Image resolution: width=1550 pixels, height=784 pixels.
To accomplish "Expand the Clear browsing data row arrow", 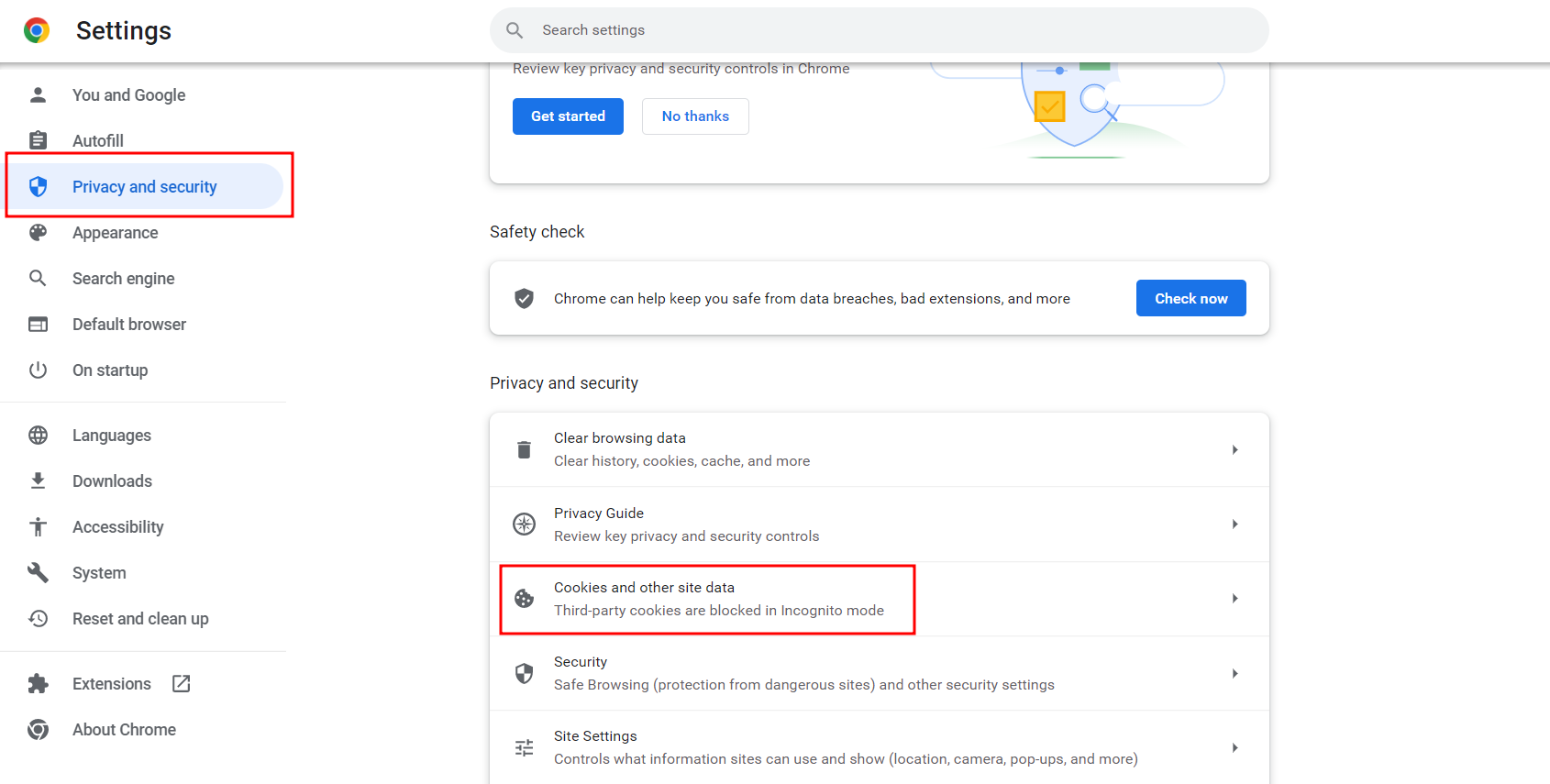I will pos(1235,449).
